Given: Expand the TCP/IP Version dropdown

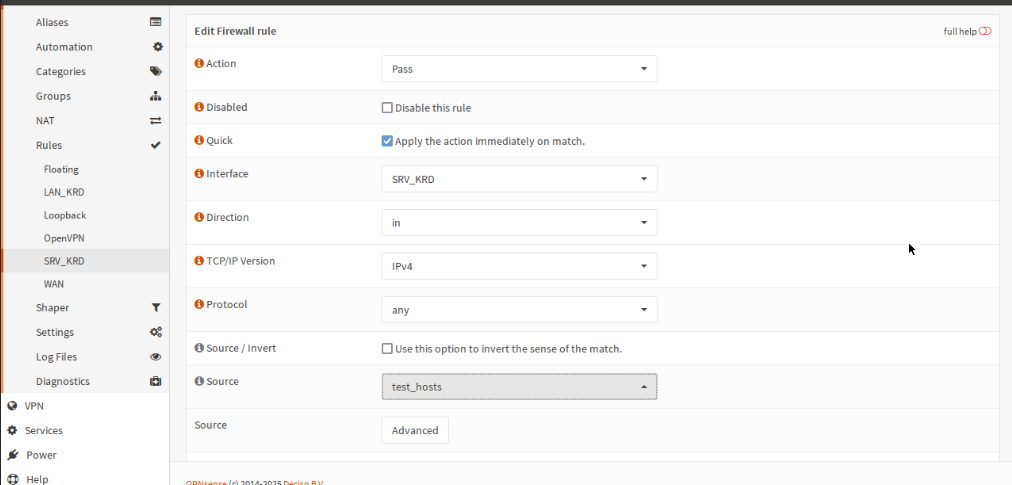Looking at the screenshot, I should 519,266.
